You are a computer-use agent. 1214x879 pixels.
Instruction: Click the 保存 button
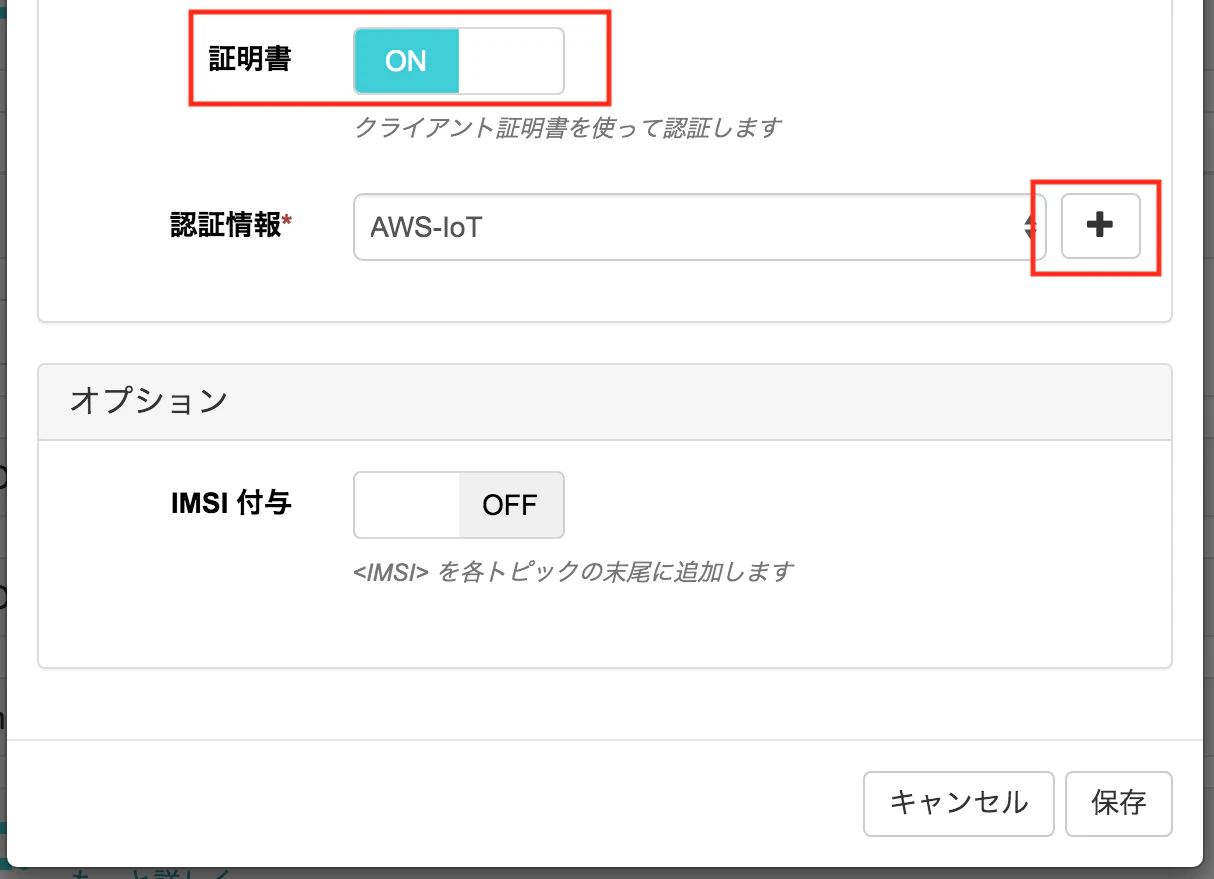click(x=1118, y=803)
